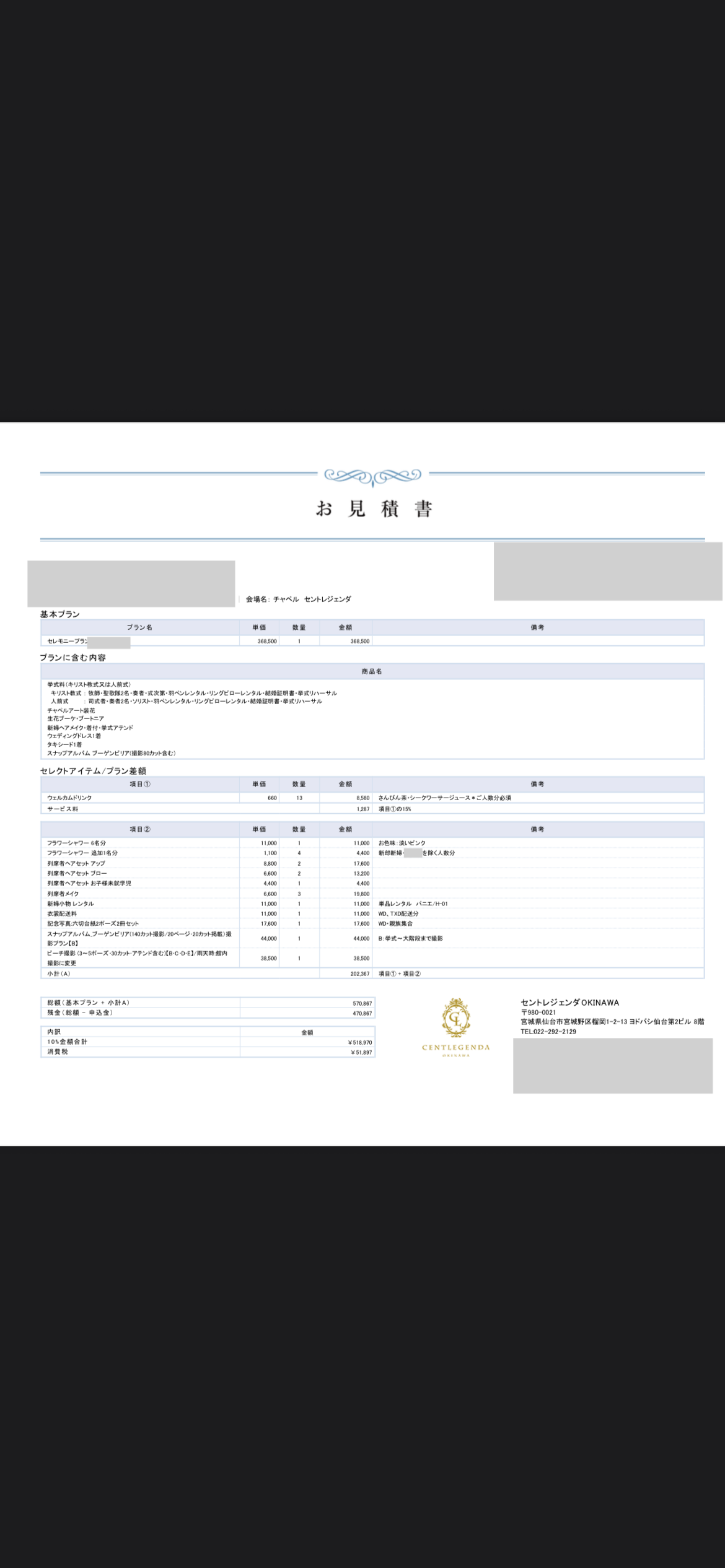Tap the WD、TXD配送分 note
Viewport: 725px width, 1568px height.
click(x=398, y=913)
